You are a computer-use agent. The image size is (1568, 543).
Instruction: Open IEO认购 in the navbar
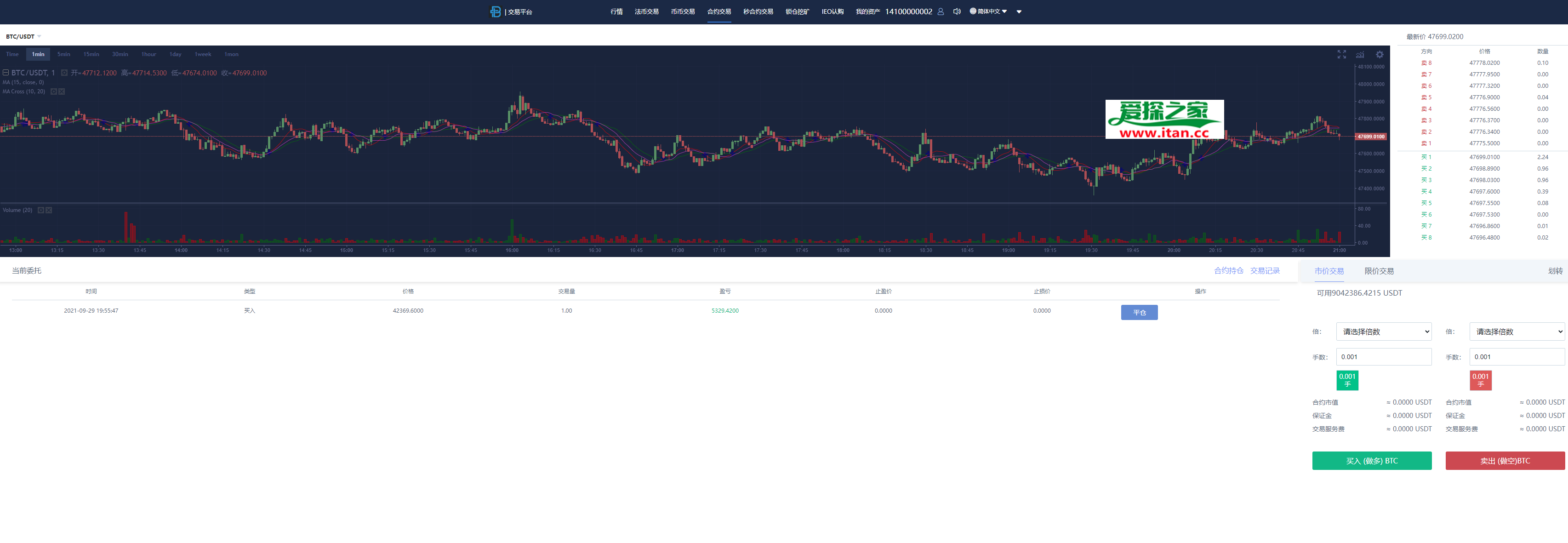click(832, 11)
